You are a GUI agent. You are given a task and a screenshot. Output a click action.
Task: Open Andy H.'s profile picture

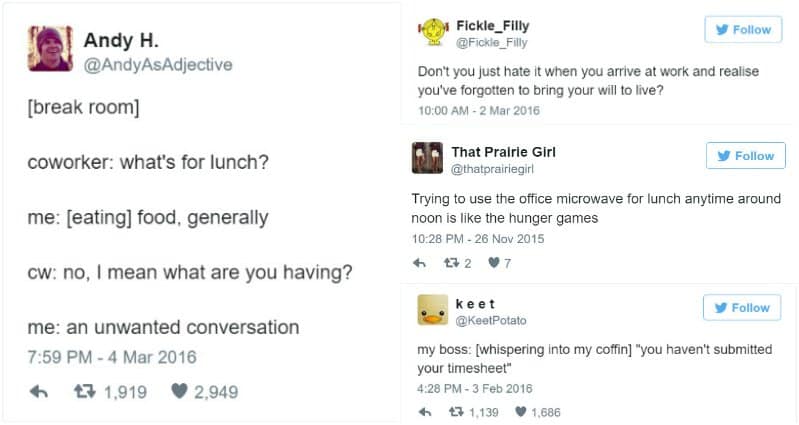[49, 49]
